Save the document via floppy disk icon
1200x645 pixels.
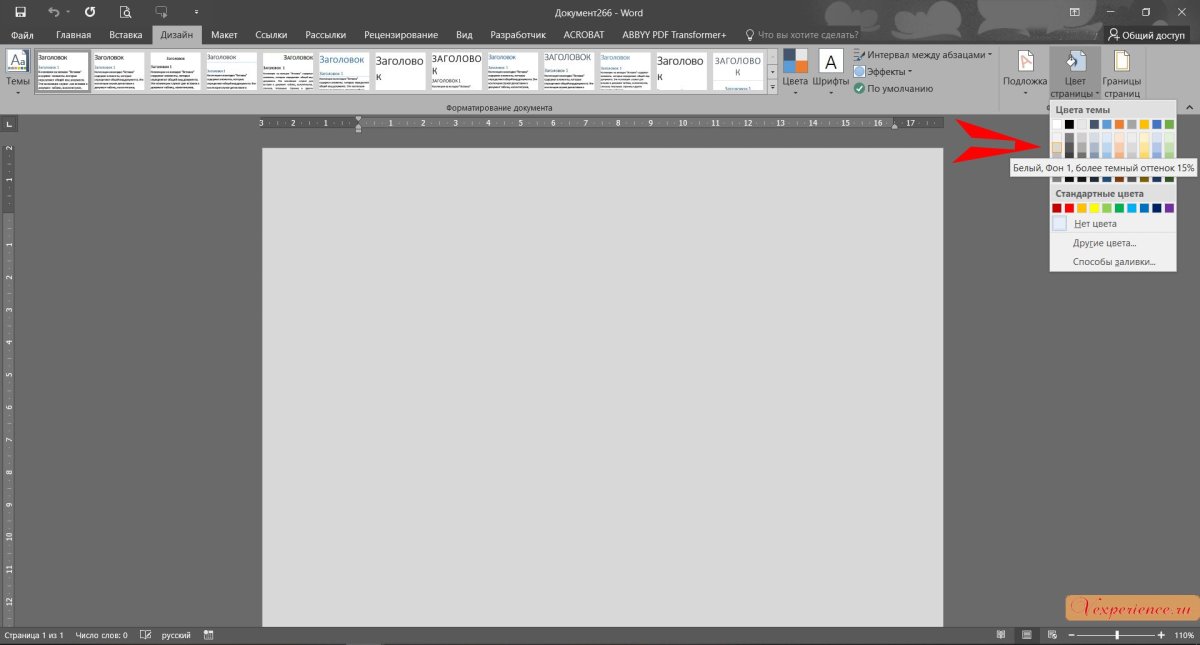point(20,12)
